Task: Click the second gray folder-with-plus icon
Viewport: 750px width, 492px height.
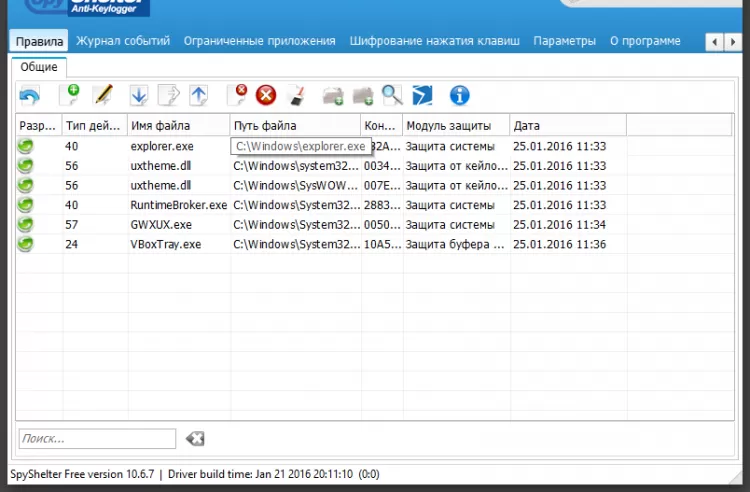Action: [x=363, y=96]
